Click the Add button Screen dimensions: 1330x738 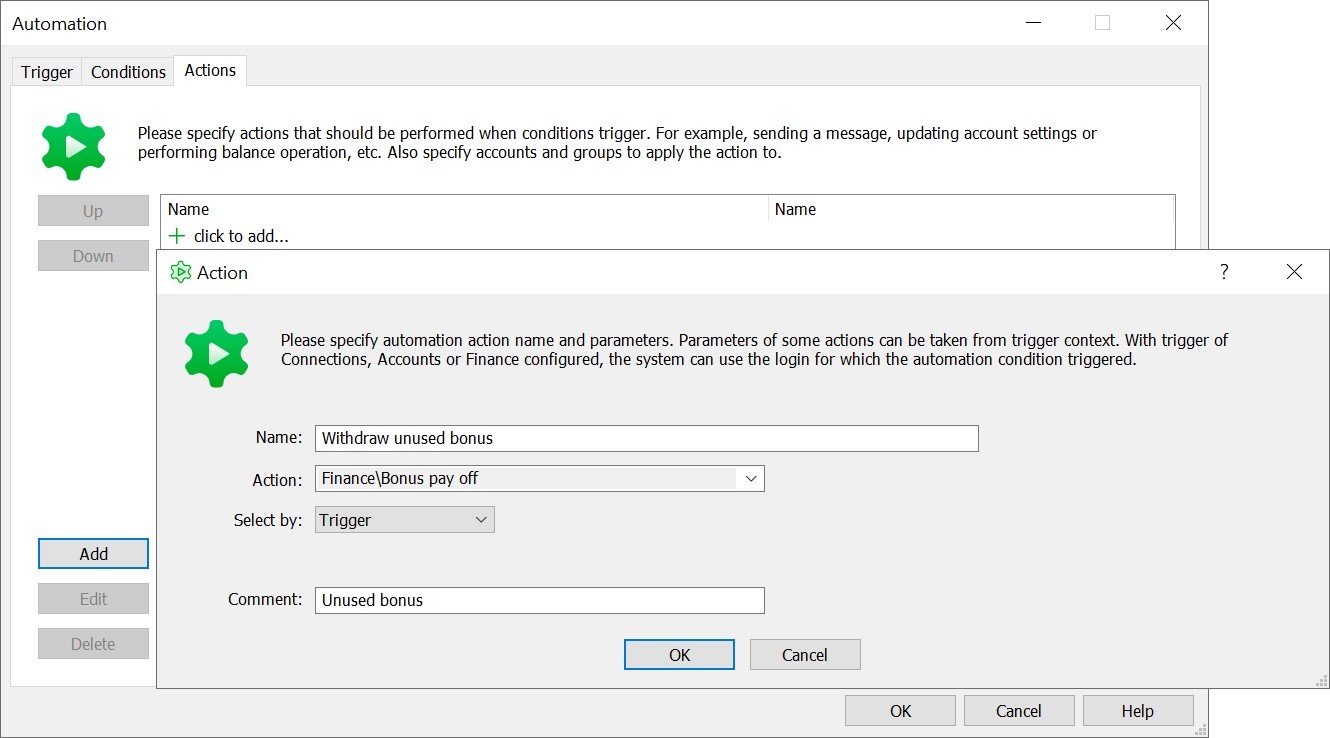(x=93, y=554)
